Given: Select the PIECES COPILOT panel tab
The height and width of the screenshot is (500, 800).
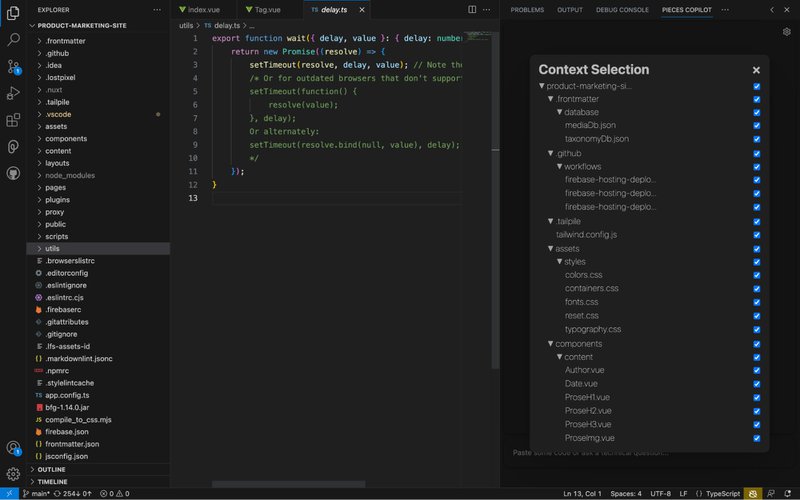Looking at the screenshot, I should (x=686, y=10).
